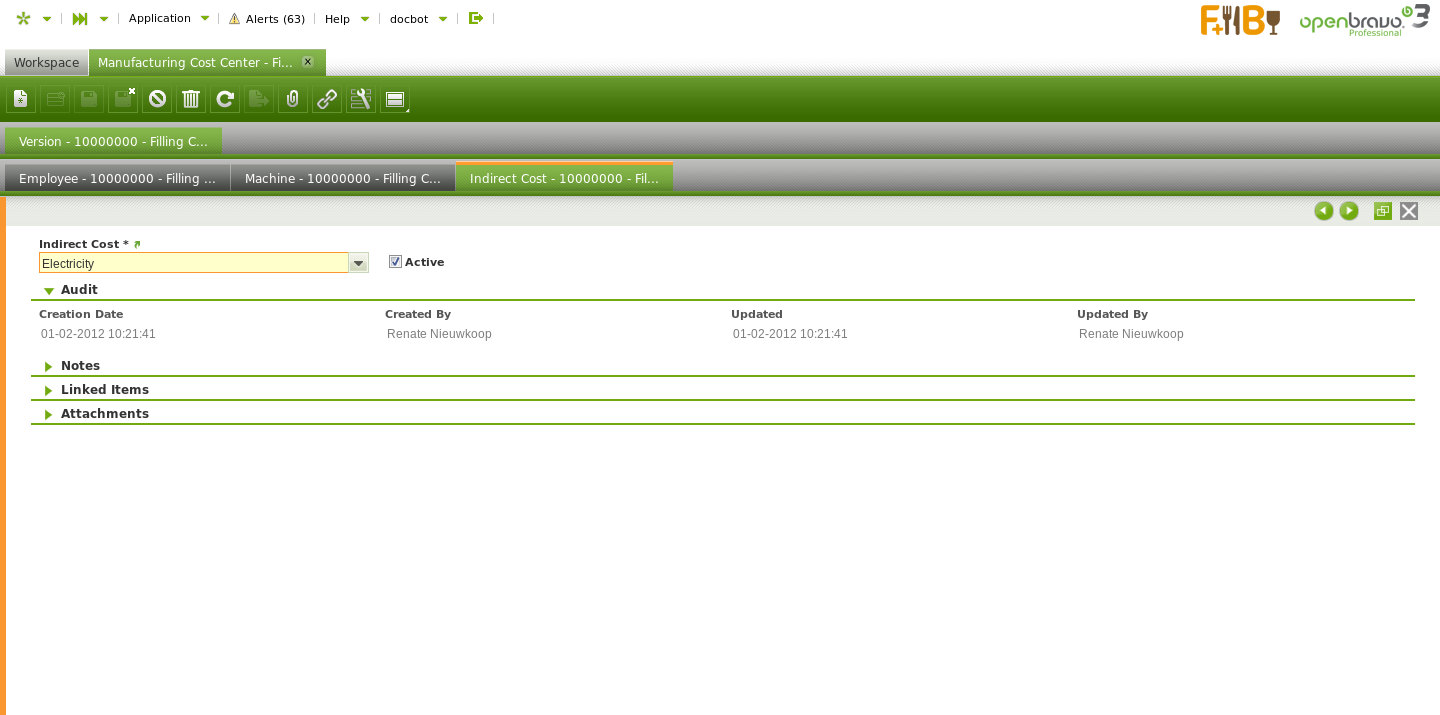Open the Indirect Cost dropdown arrow
Image resolution: width=1440 pixels, height=715 pixels.
pos(358,263)
